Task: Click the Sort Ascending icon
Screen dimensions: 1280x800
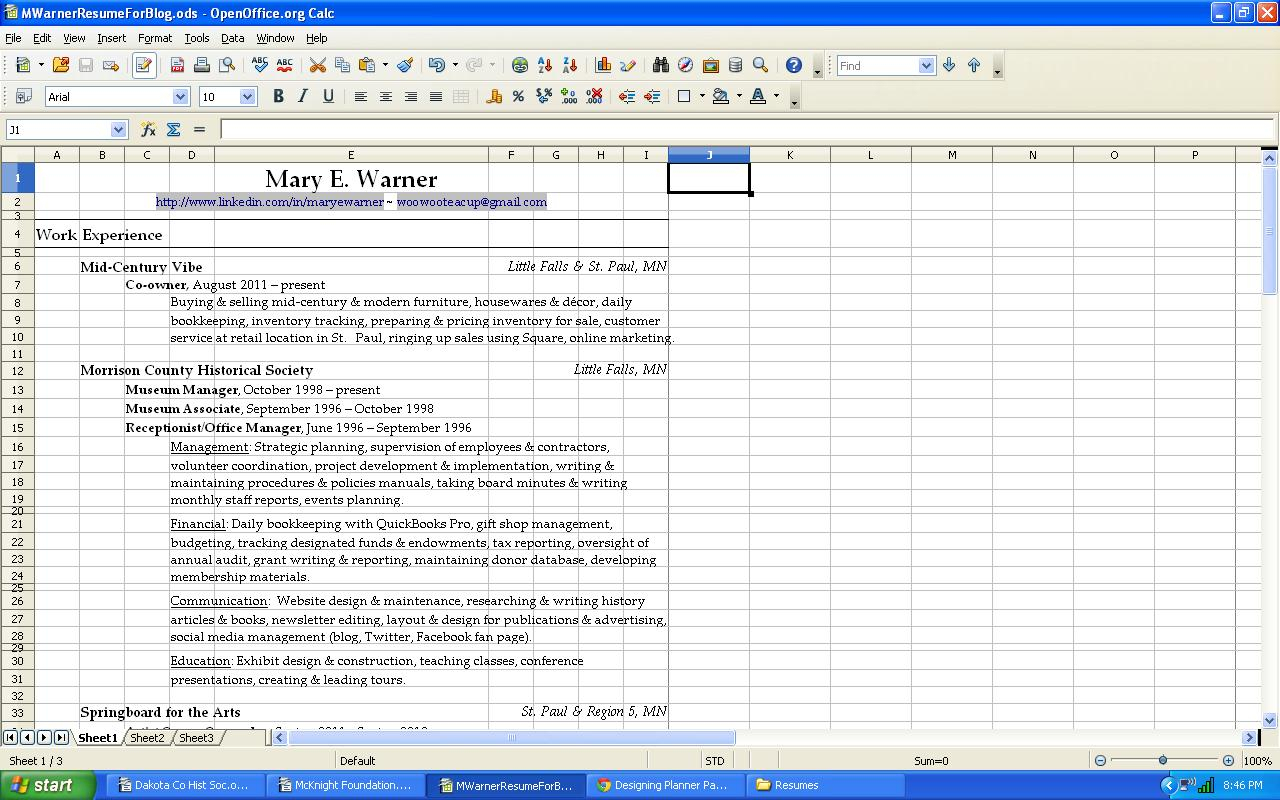Action: click(x=545, y=65)
